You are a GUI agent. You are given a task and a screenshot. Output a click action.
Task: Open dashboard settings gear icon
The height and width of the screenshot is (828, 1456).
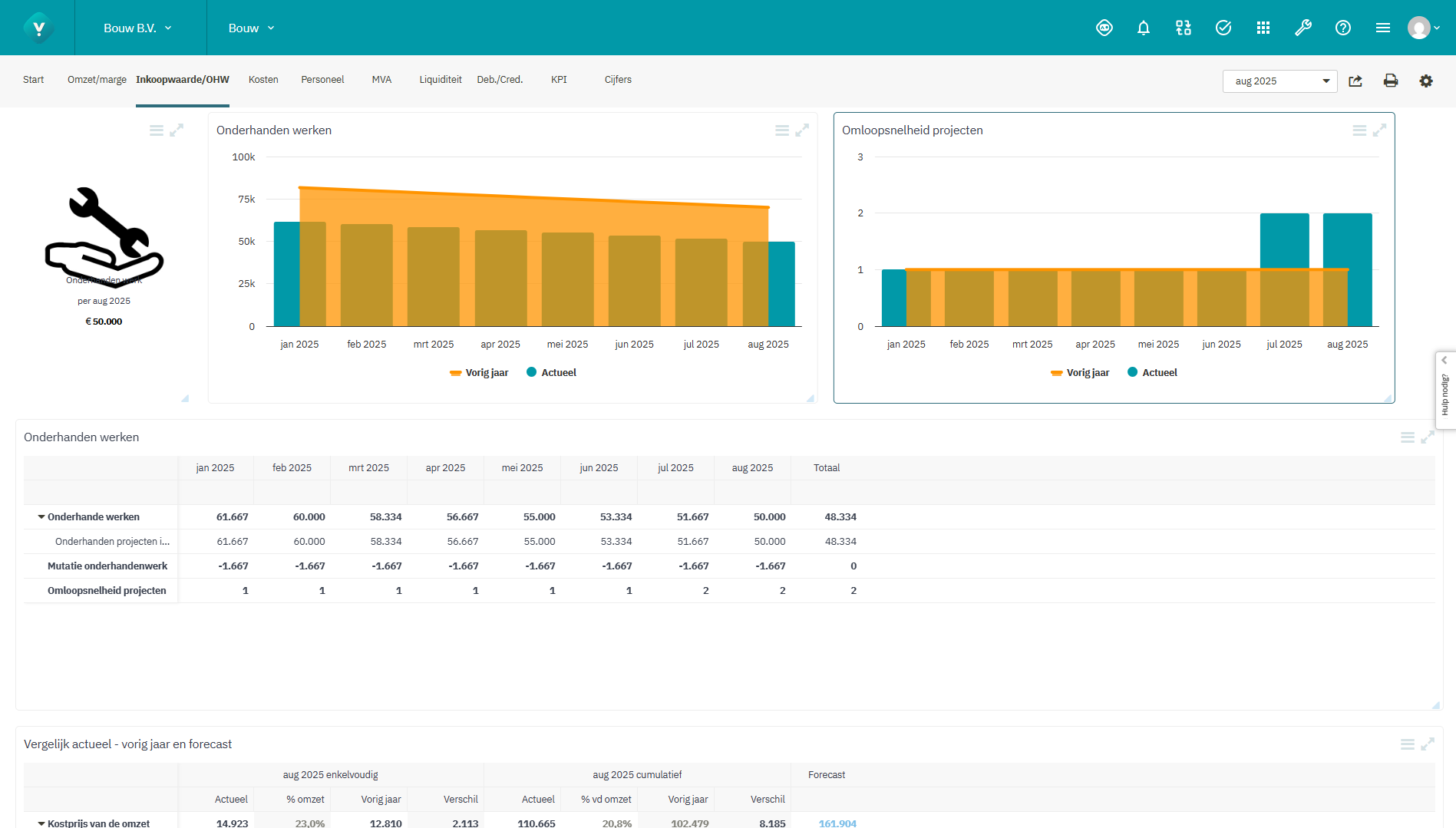tap(1425, 81)
